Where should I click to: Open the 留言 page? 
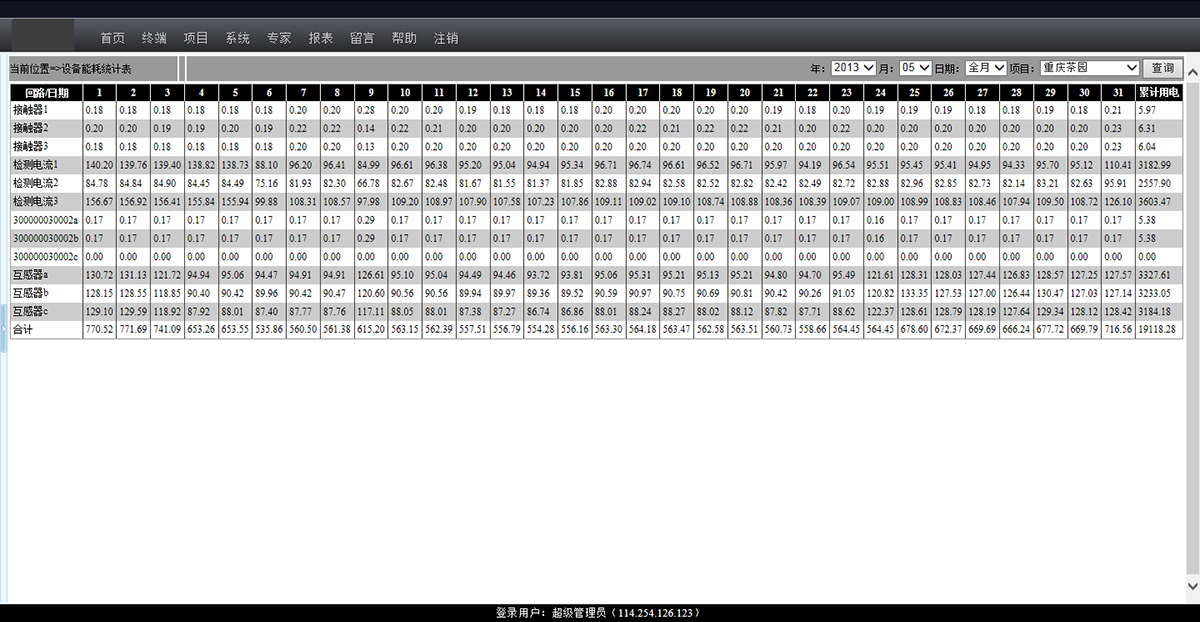point(362,38)
